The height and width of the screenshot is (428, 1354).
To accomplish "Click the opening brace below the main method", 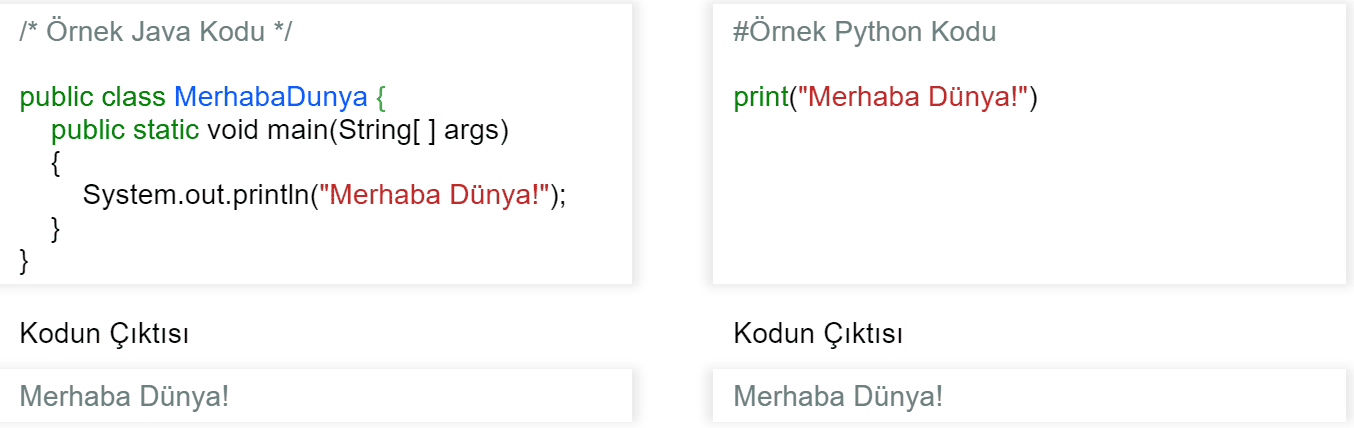I will [x=56, y=163].
